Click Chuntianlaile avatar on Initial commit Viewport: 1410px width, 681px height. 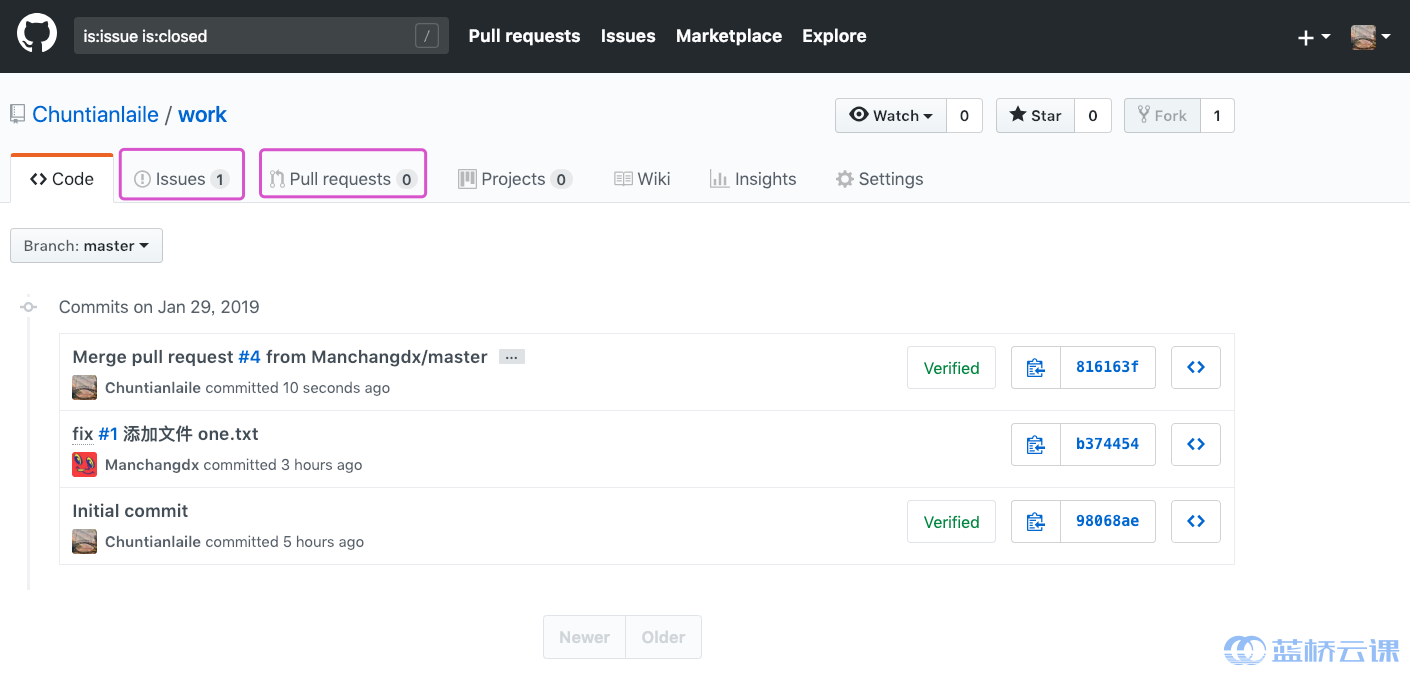click(x=85, y=541)
